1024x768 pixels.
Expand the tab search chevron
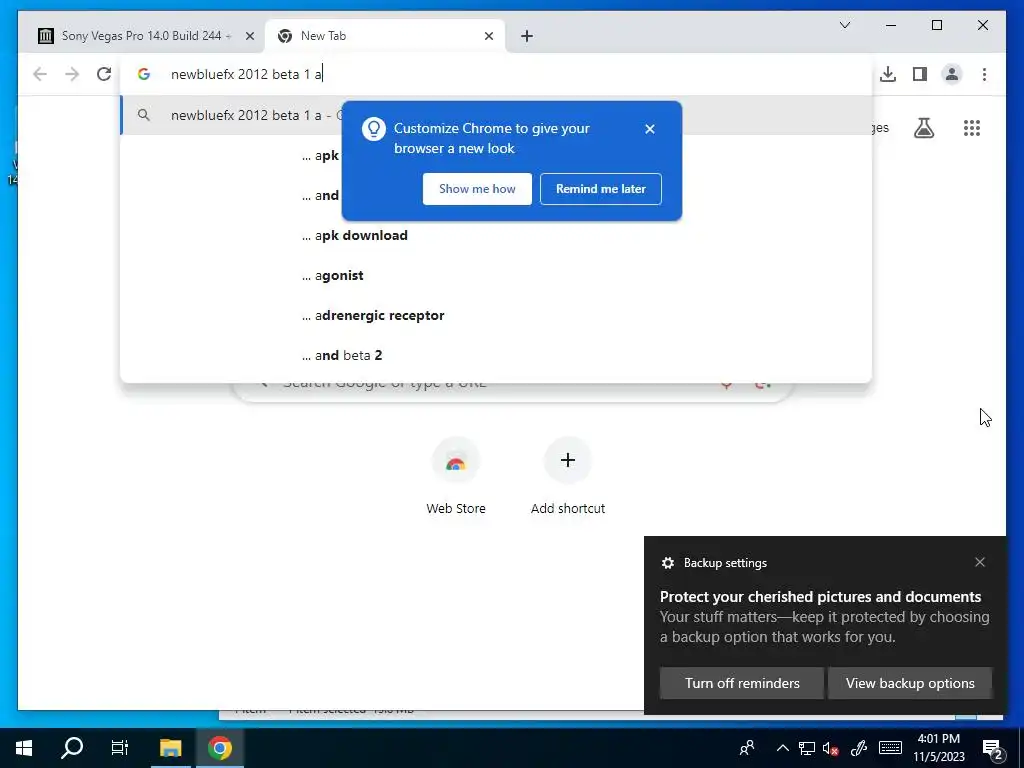[844, 25]
